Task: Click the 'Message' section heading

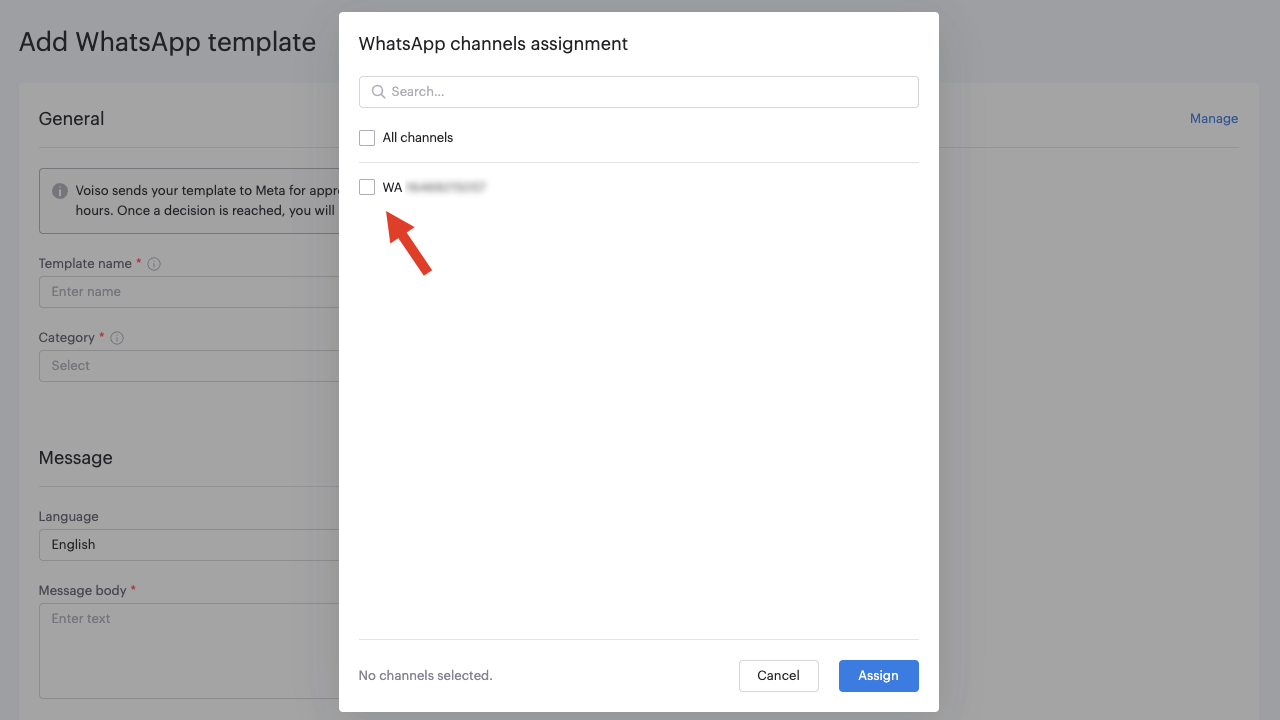Action: pyautogui.click(x=76, y=458)
